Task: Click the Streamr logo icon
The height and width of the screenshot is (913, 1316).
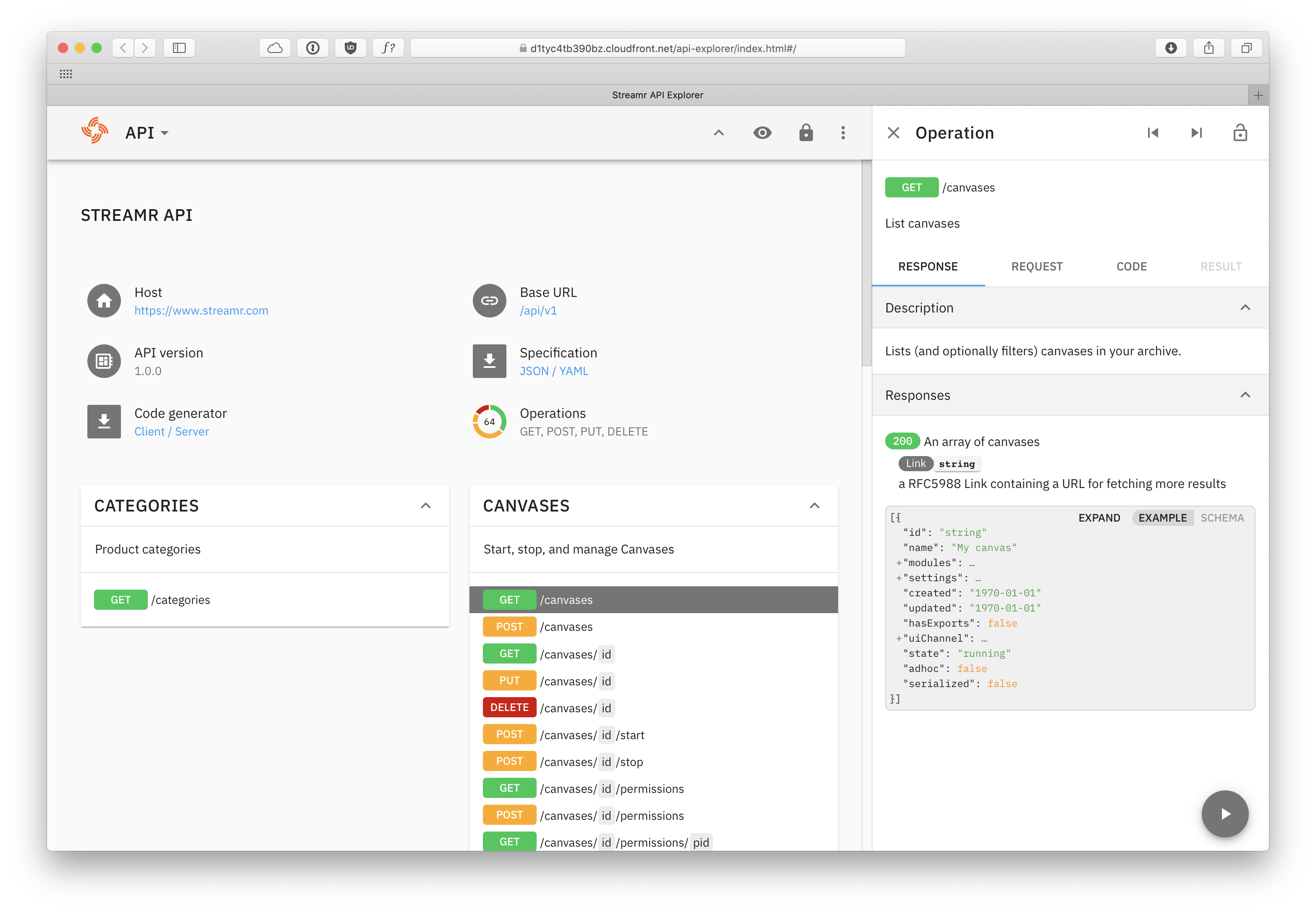Action: coord(94,131)
